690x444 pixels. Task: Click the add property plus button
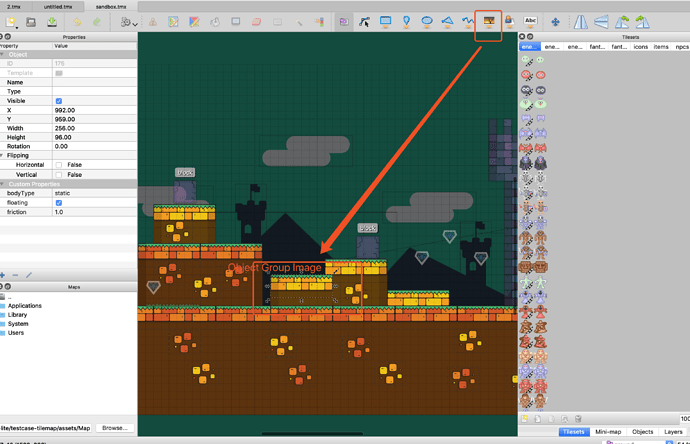(3, 275)
